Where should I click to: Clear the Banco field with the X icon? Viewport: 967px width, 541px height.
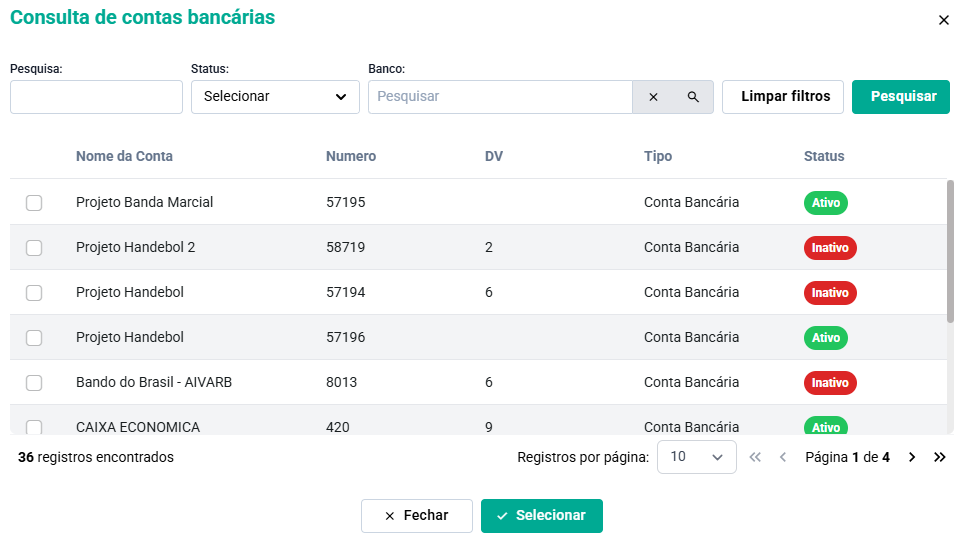(653, 97)
